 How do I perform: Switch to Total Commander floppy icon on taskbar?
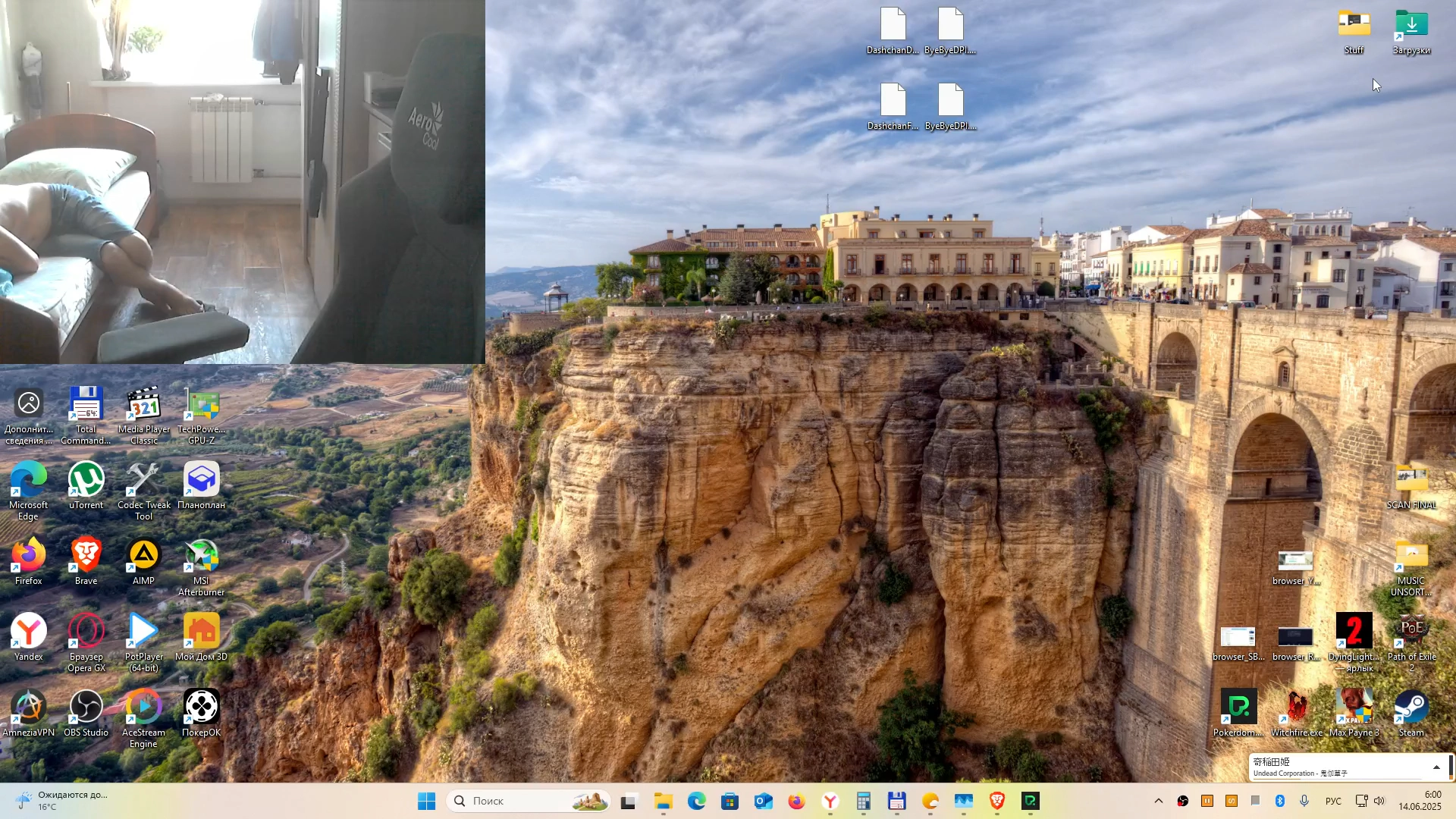pyautogui.click(x=897, y=801)
